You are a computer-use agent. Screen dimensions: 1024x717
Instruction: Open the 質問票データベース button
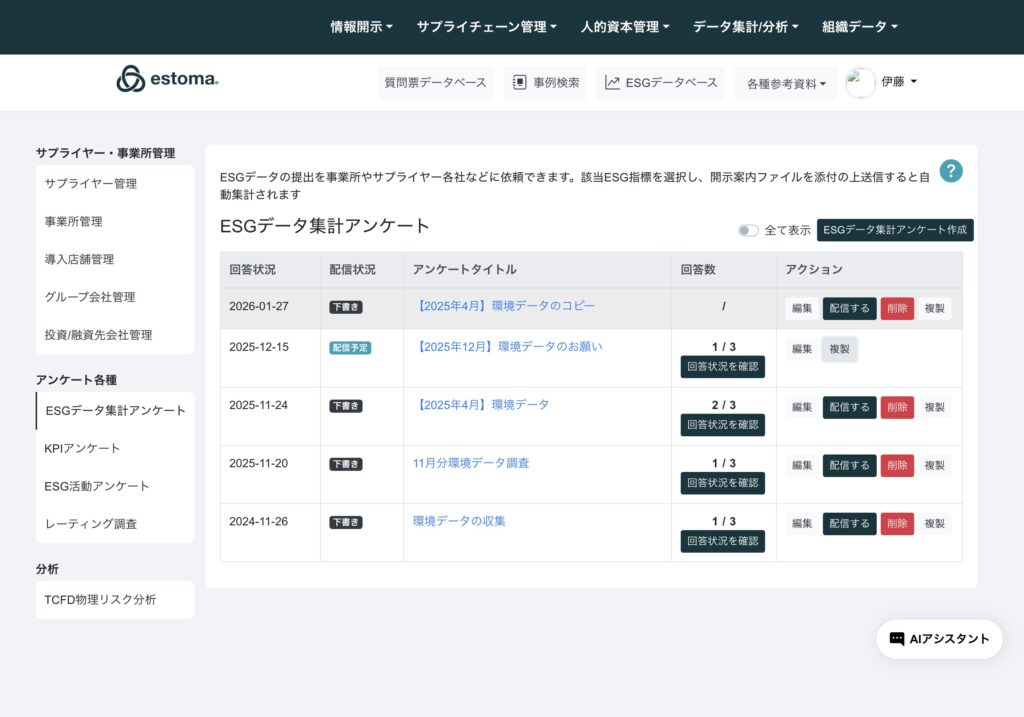[x=435, y=83]
